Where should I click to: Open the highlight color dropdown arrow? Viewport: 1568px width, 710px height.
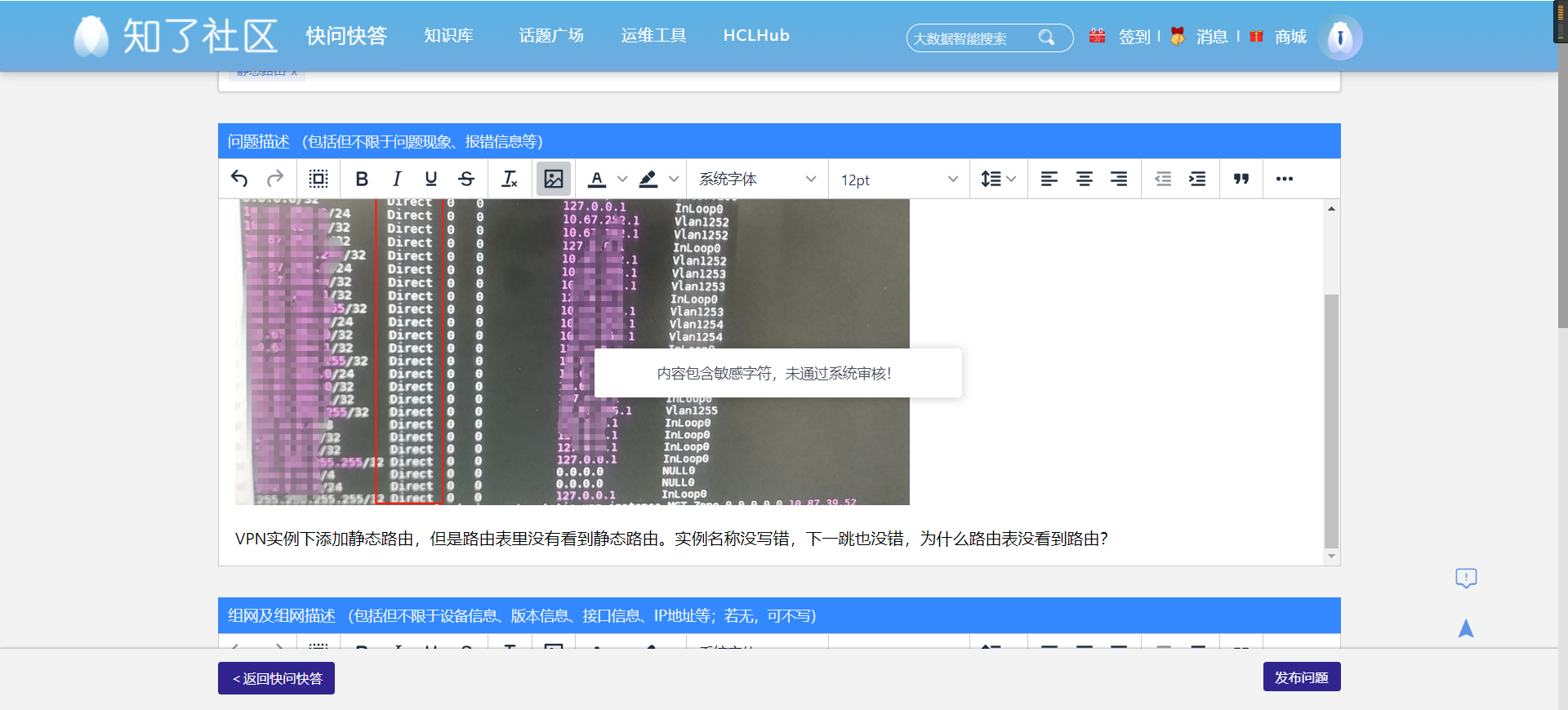coord(674,179)
